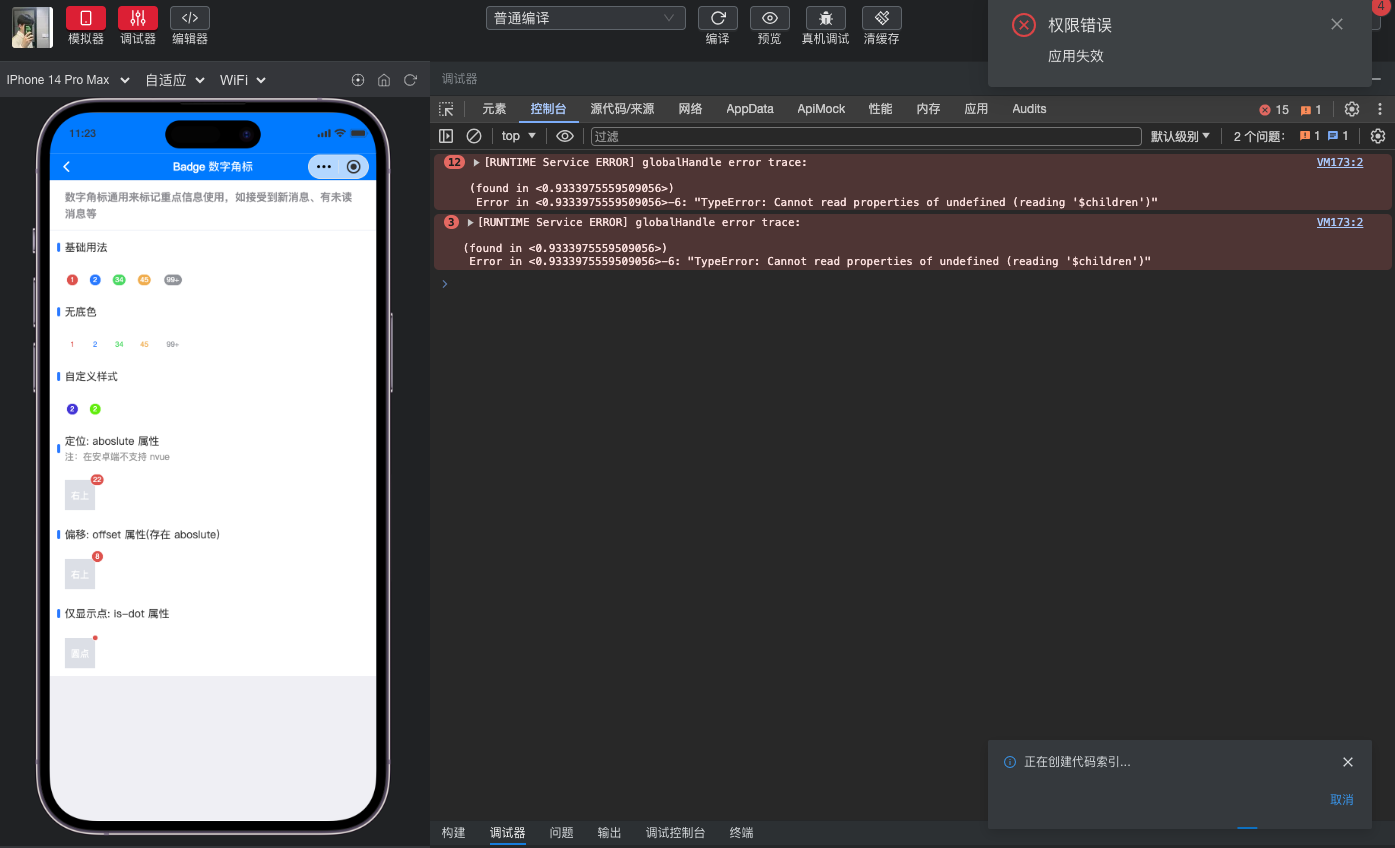This screenshot has width=1395, height=848.
Task: Clear console with the ban icon
Action: pyautogui.click(x=474, y=136)
